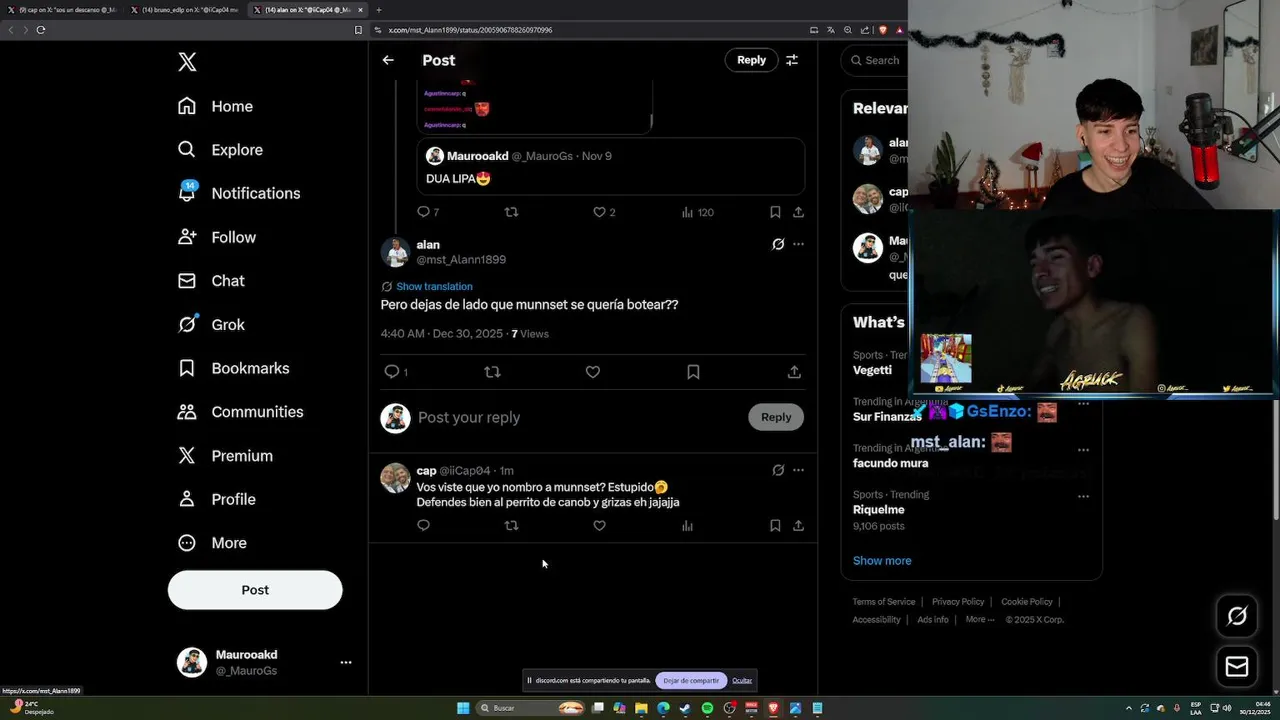Click Show more under trends

pos(882,561)
